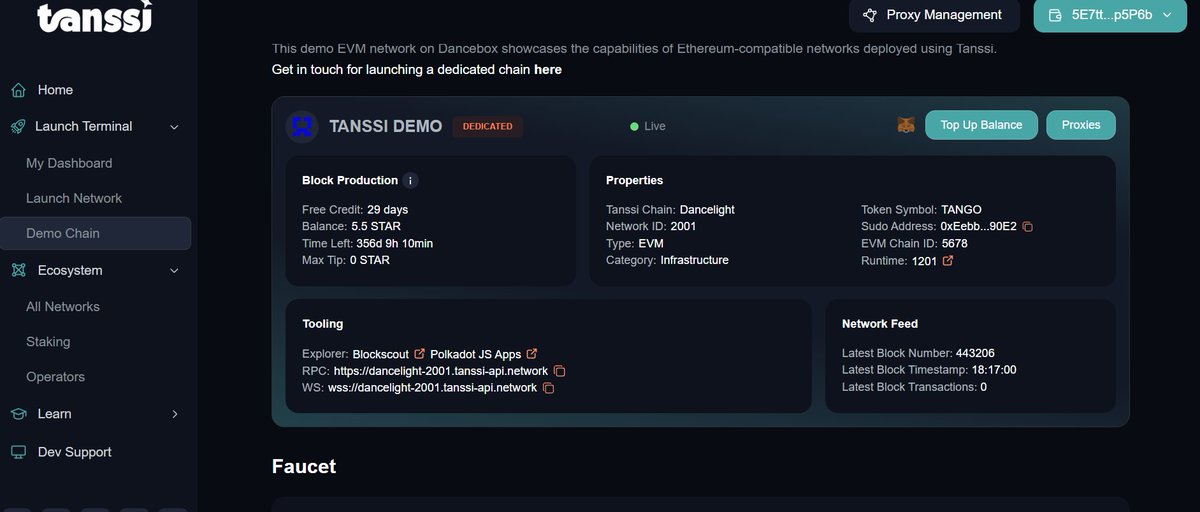The width and height of the screenshot is (1200, 512).
Task: Collapse the Launch Terminal section chevron
Action: [174, 127]
